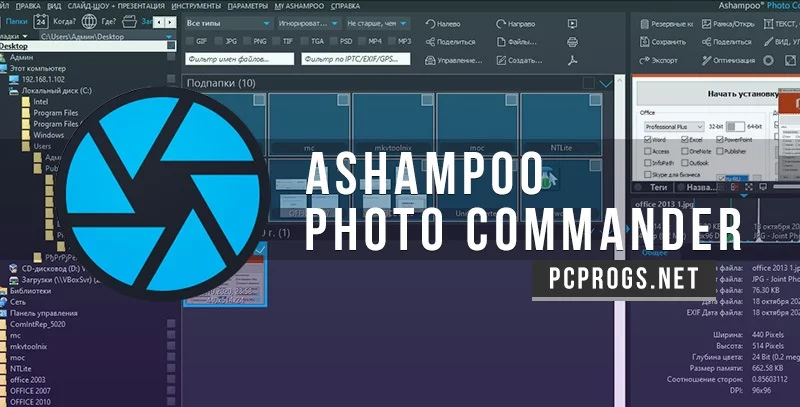The height and width of the screenshot is (407, 800).
Task: Click the Фильтр по IPTC/EXIF/GPS field
Action: [x=356, y=59]
